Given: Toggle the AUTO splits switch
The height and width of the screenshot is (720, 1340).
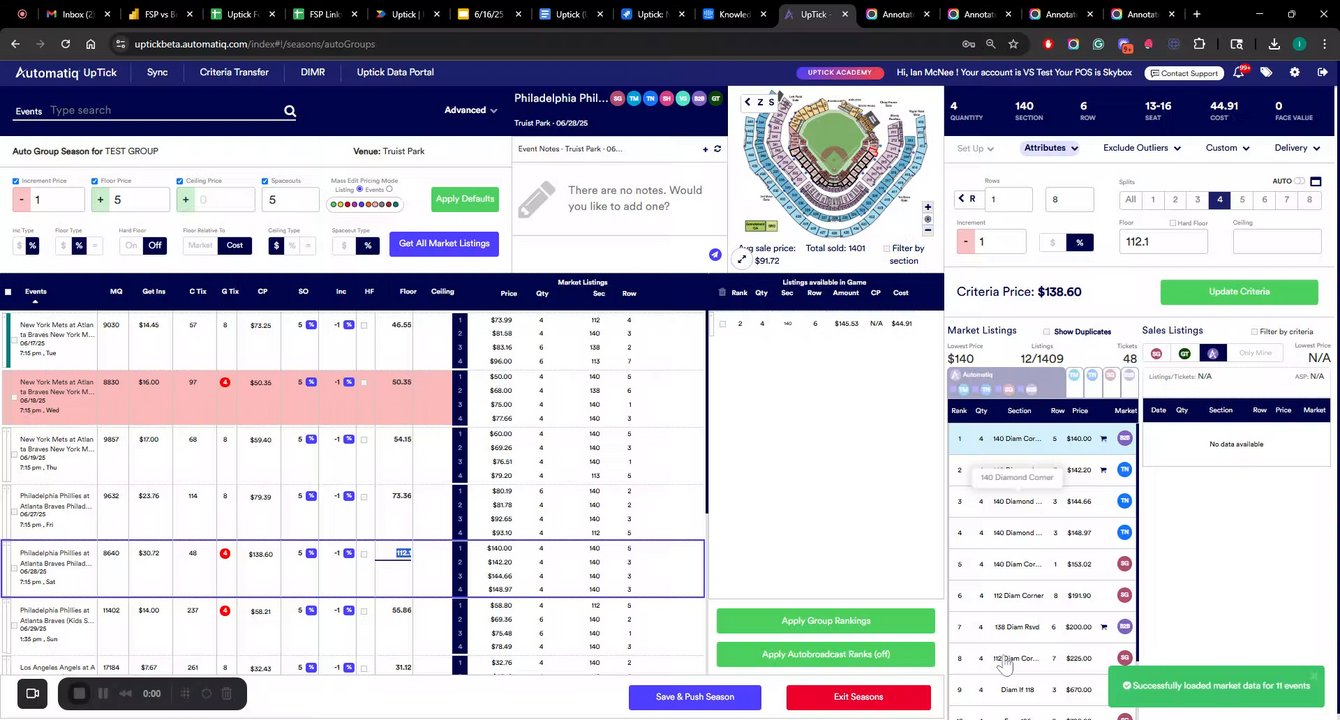Looking at the screenshot, I should [x=1300, y=181].
